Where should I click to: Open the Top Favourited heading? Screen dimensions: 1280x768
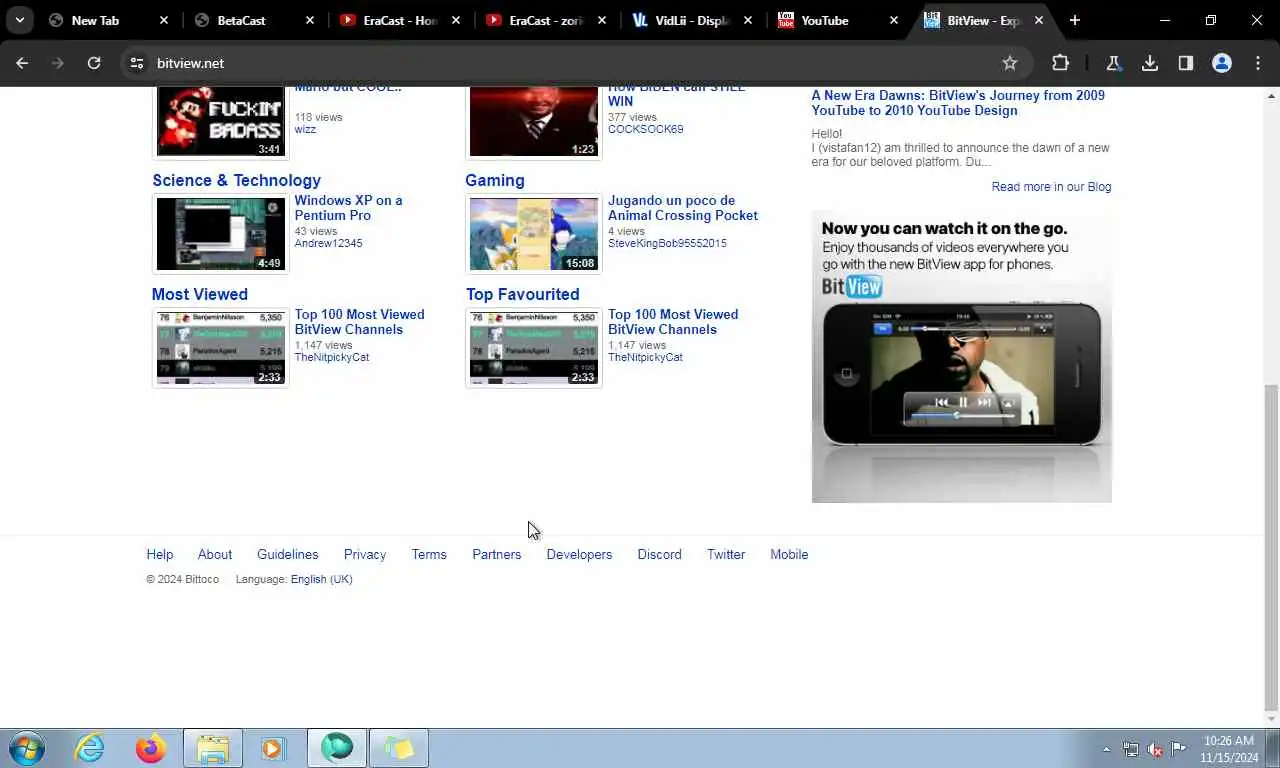(523, 294)
